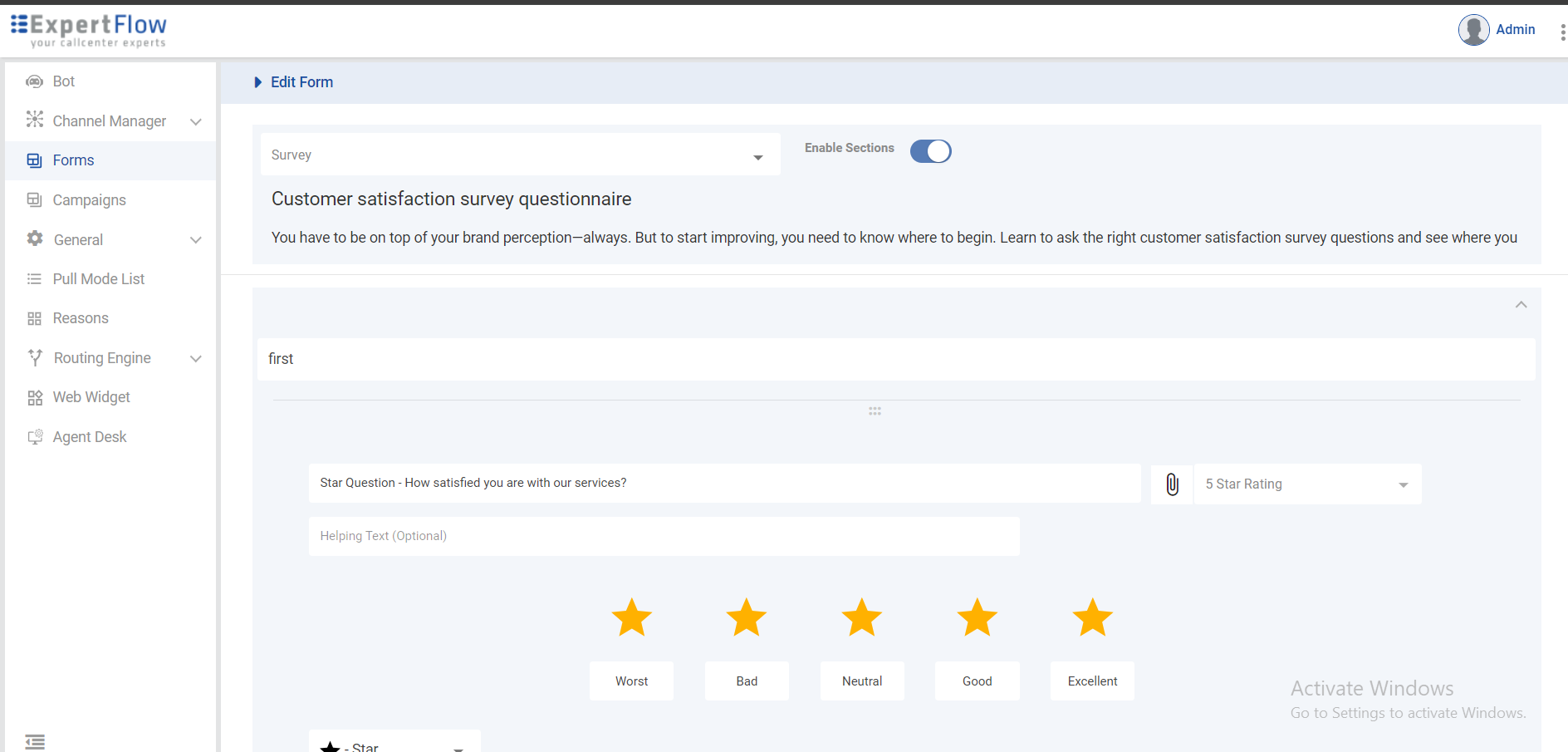Click the Good rating label box
1568x752 pixels.
tap(977, 681)
